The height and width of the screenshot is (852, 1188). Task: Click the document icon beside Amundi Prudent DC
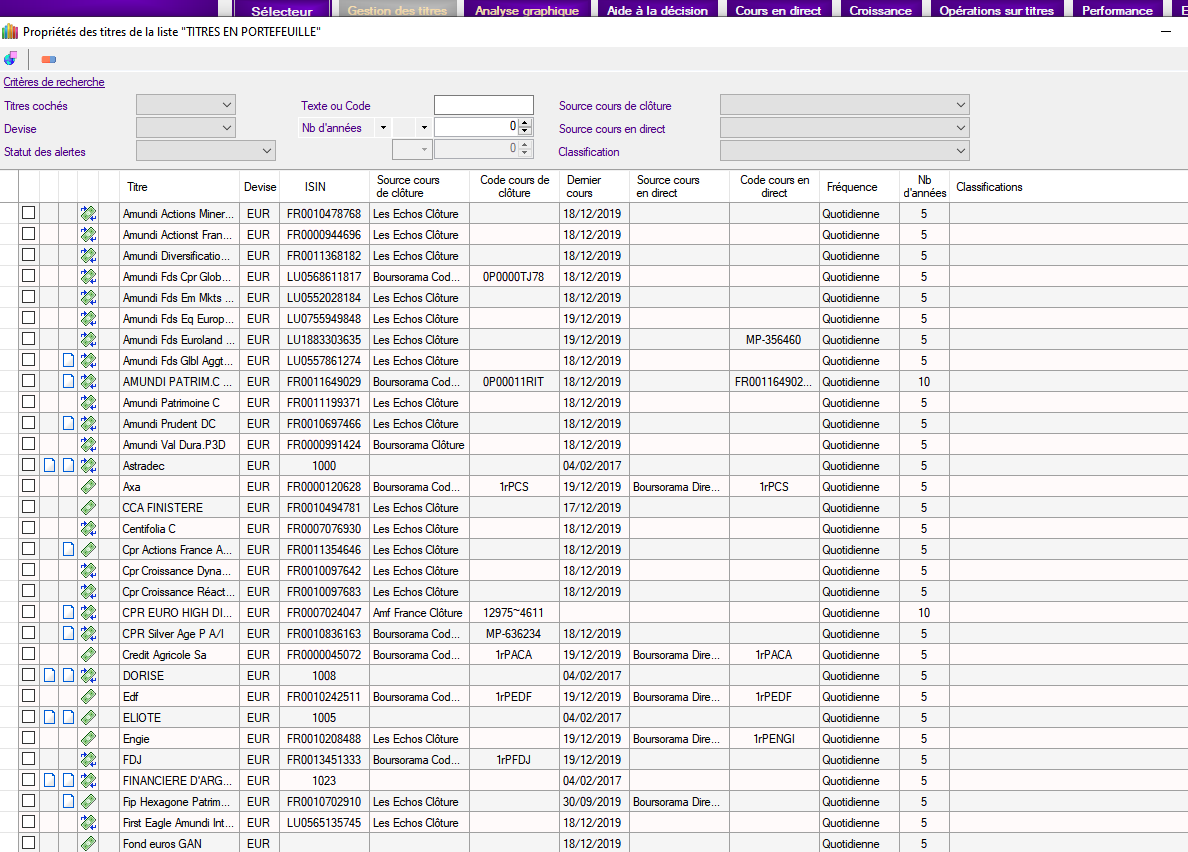[68, 424]
